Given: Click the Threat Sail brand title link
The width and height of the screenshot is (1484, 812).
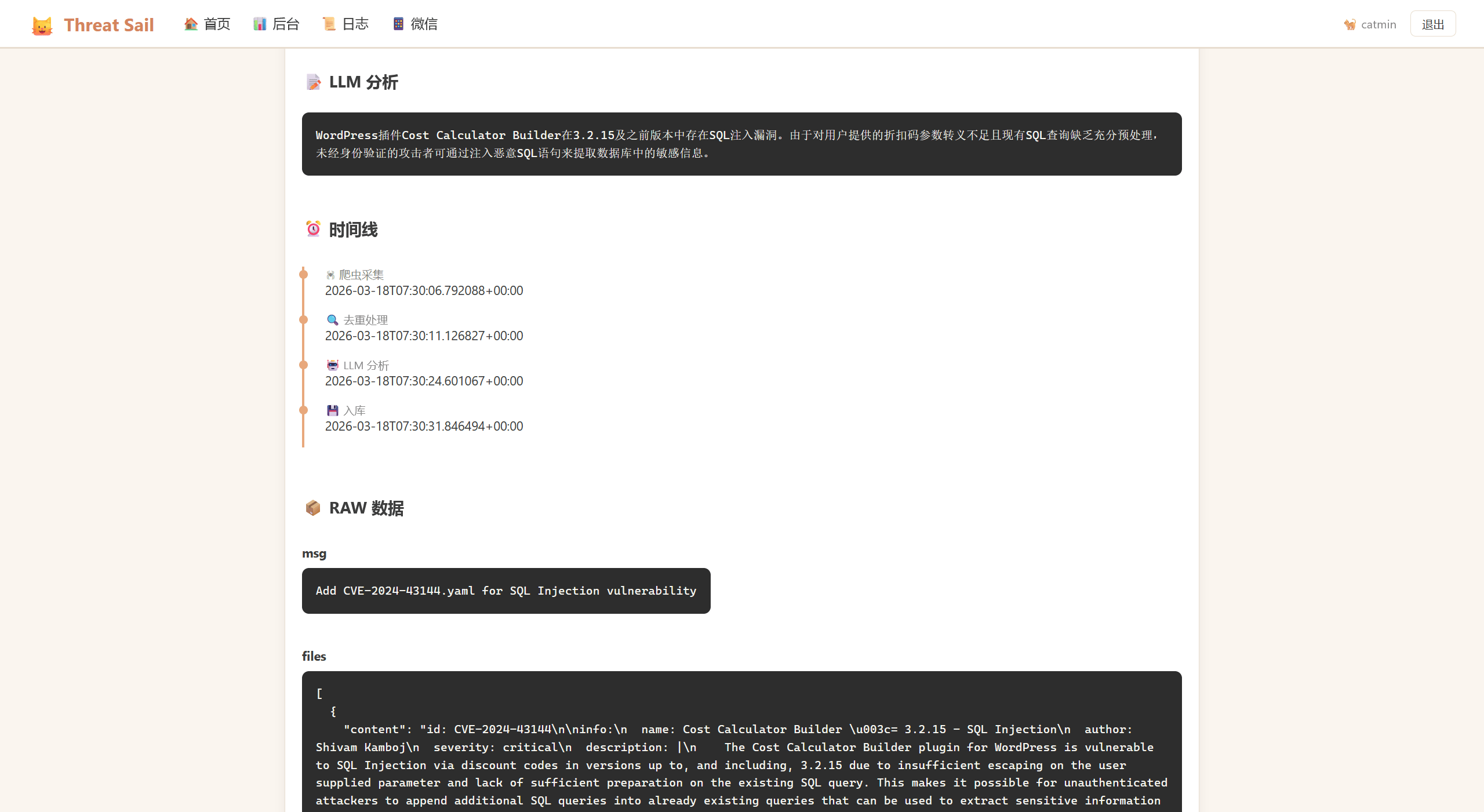Looking at the screenshot, I should (x=108, y=25).
